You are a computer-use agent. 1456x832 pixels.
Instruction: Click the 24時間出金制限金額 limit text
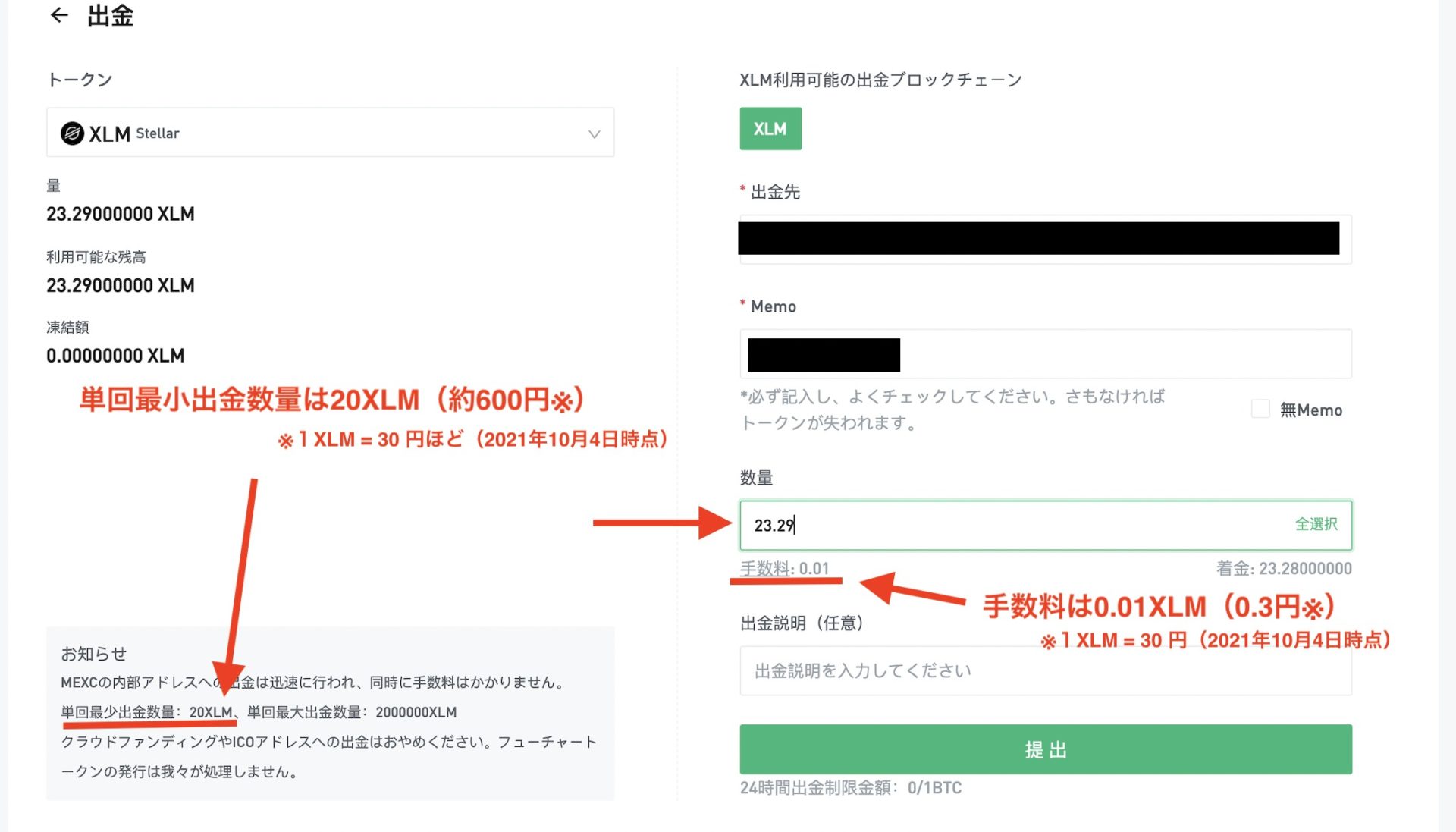pyautogui.click(x=850, y=788)
